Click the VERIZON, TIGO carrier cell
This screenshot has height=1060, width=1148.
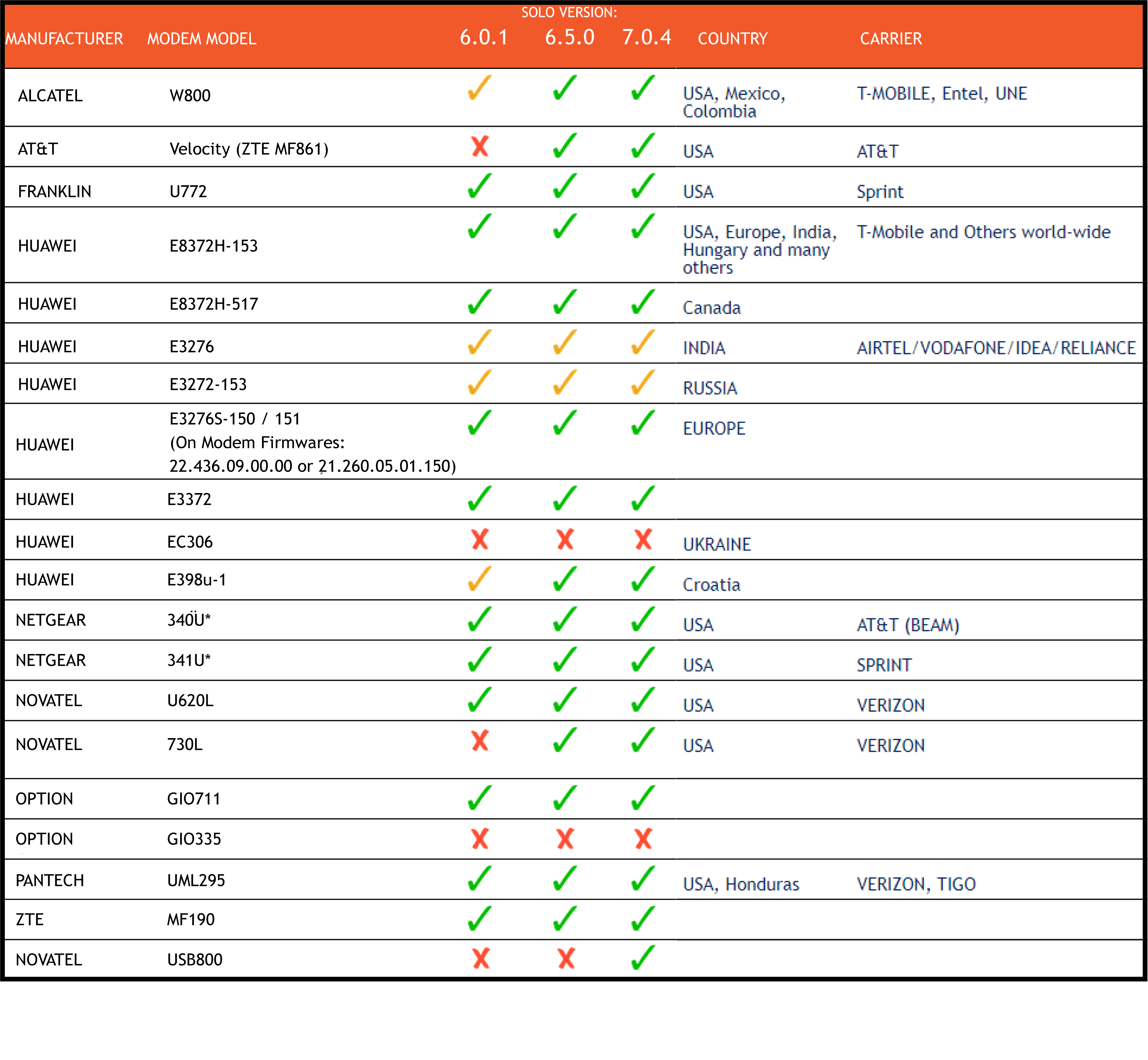pyautogui.click(x=916, y=884)
